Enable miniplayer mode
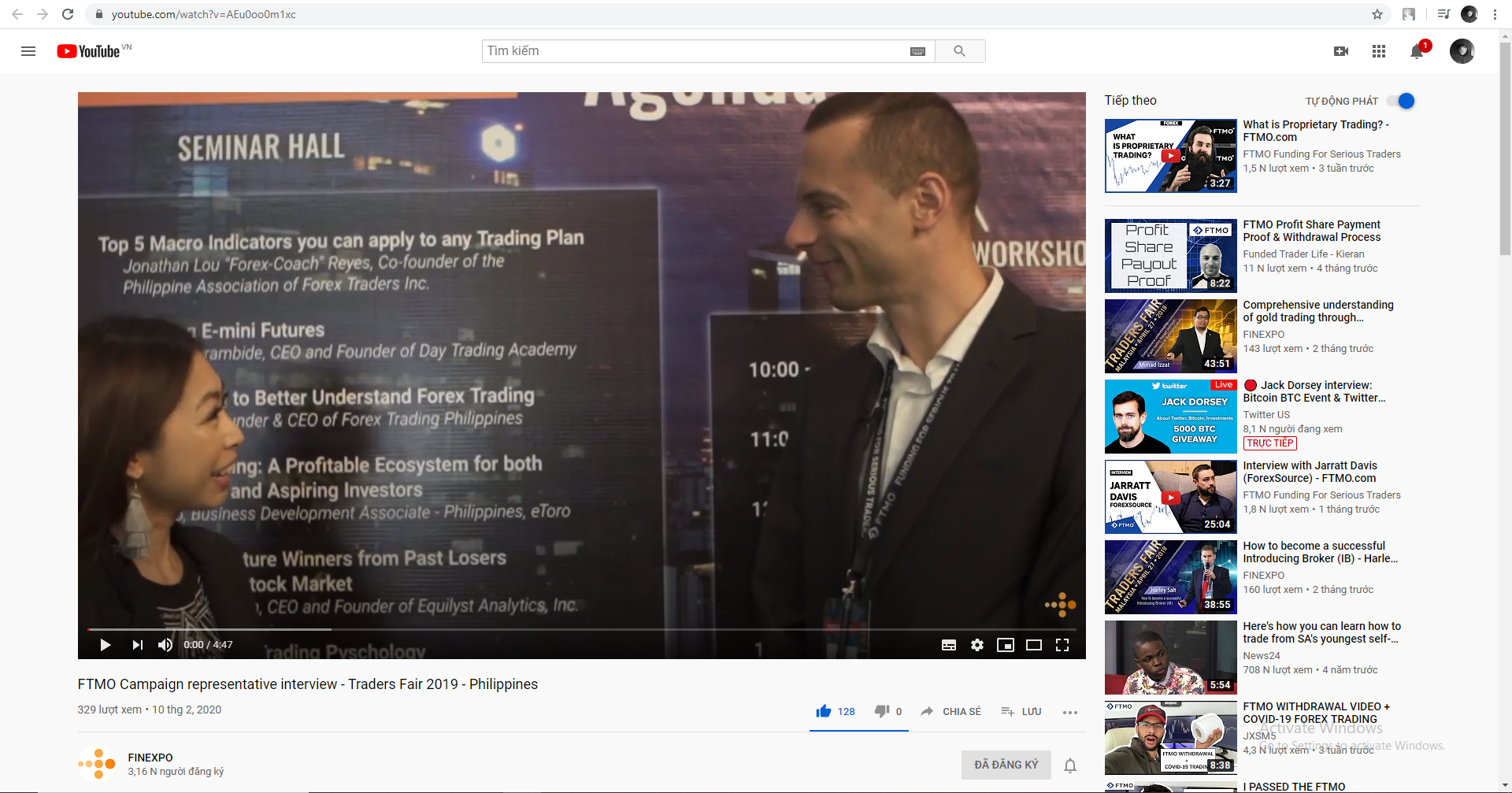 pyautogui.click(x=1006, y=645)
